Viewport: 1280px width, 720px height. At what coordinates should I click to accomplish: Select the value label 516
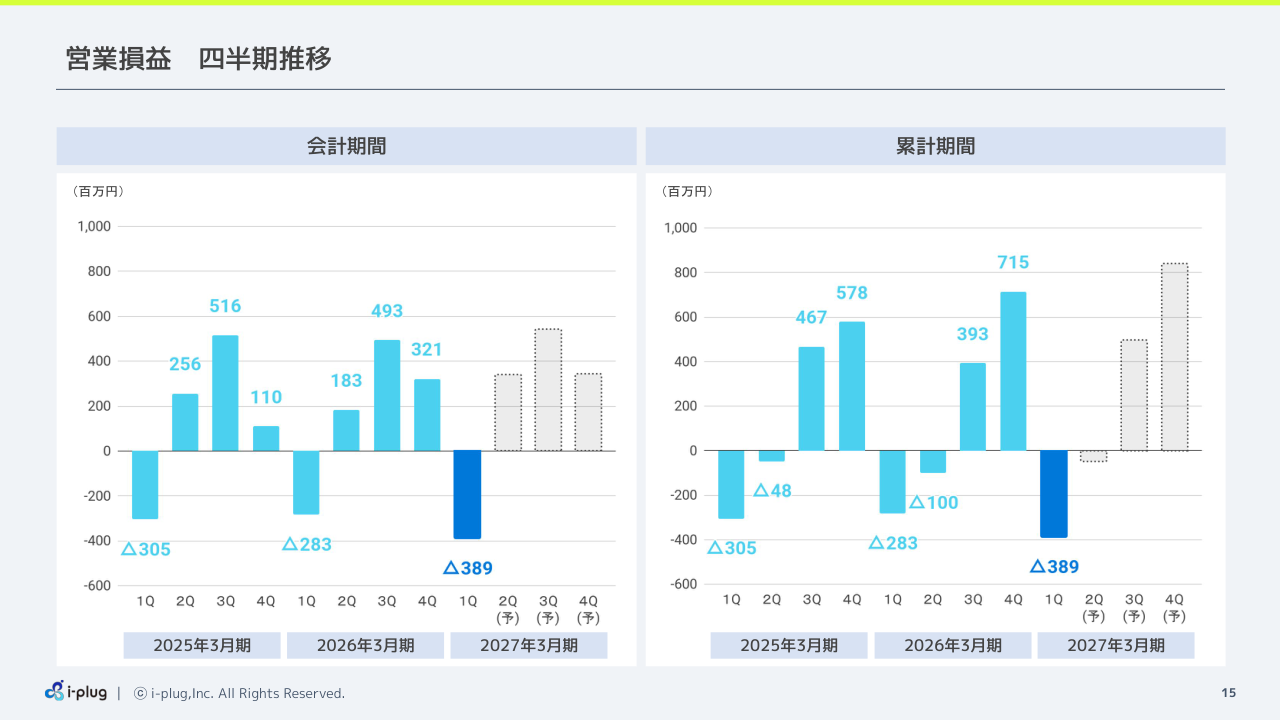225,306
